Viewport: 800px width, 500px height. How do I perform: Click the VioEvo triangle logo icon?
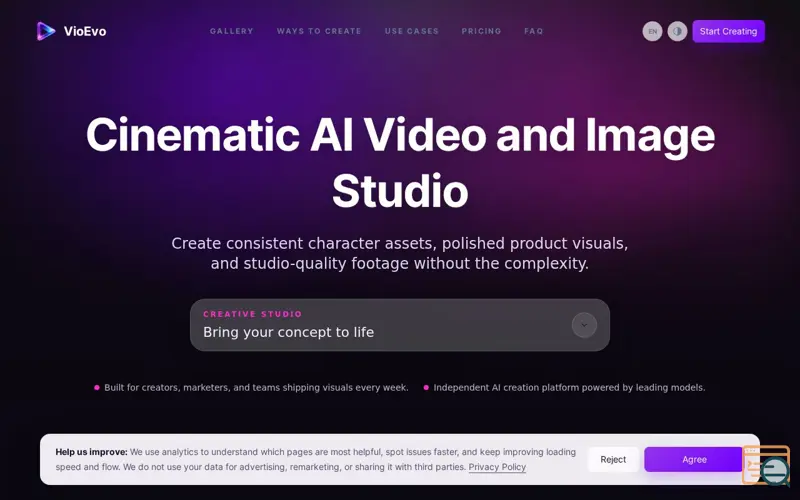coord(46,31)
